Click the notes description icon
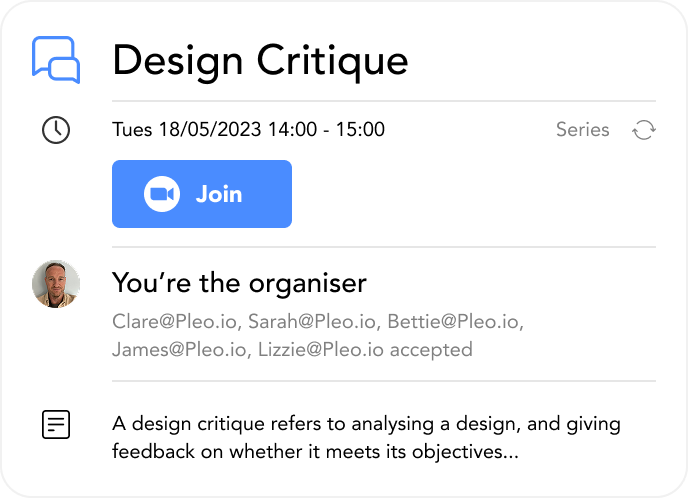 point(56,424)
